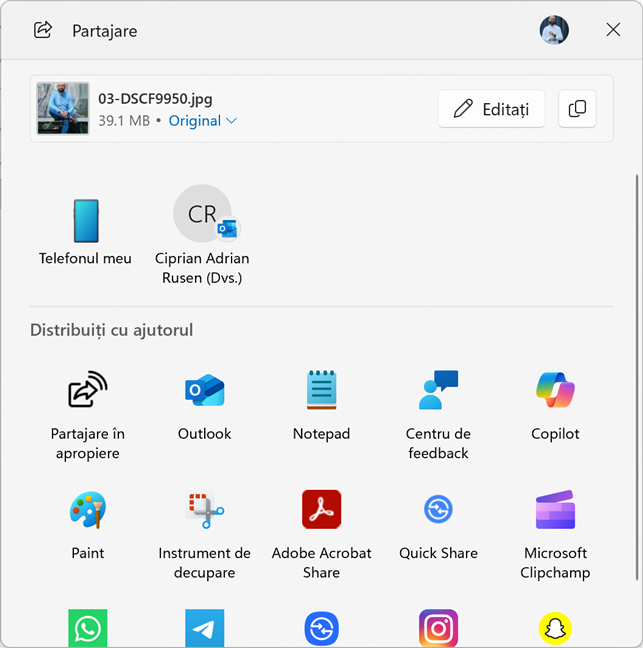643x648 pixels.
Task: Copy file using the copy button
Action: tap(577, 109)
